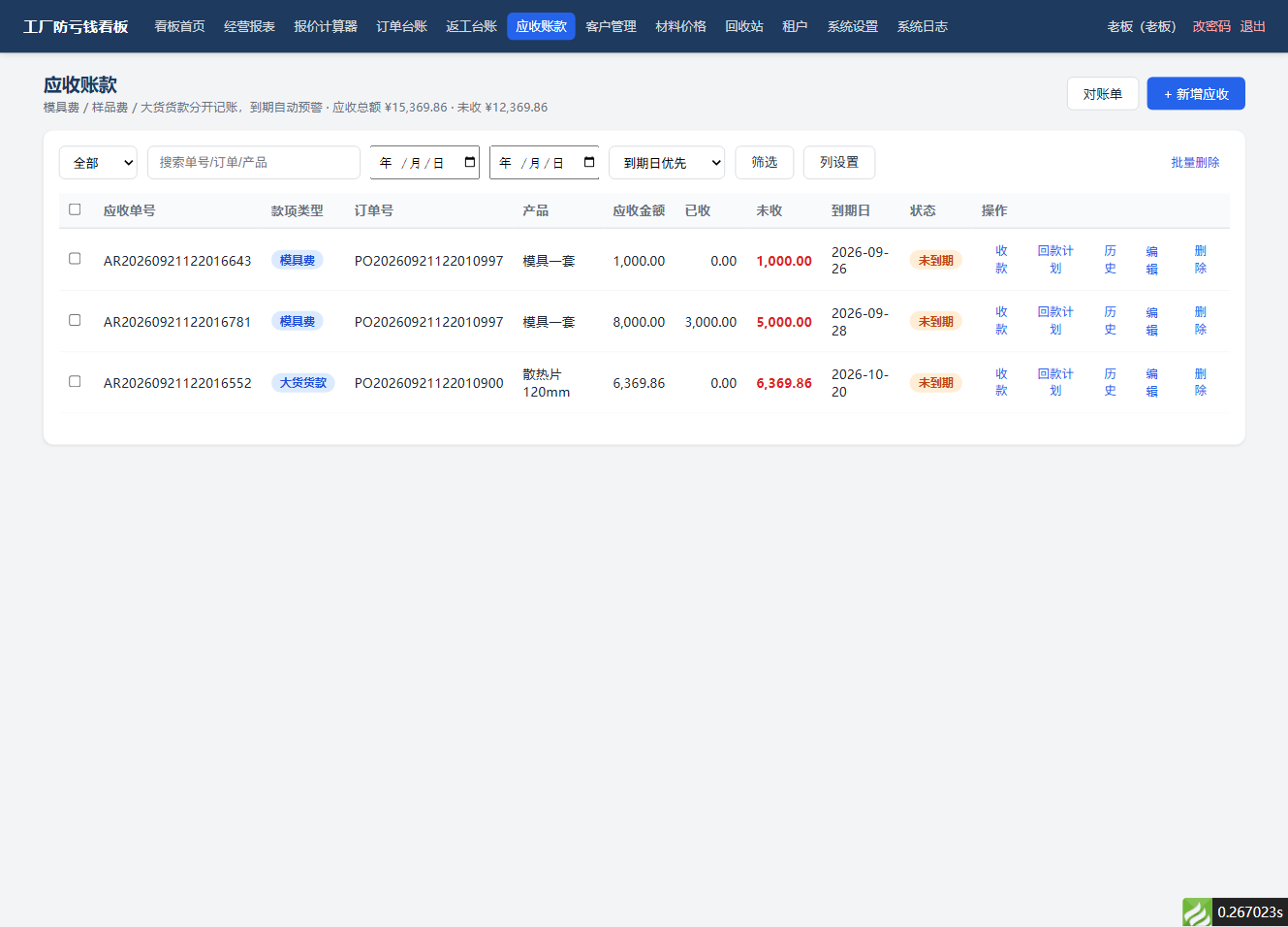Open the 到期日优先 sort dropdown
This screenshot has height=927, width=1288.
tap(667, 163)
